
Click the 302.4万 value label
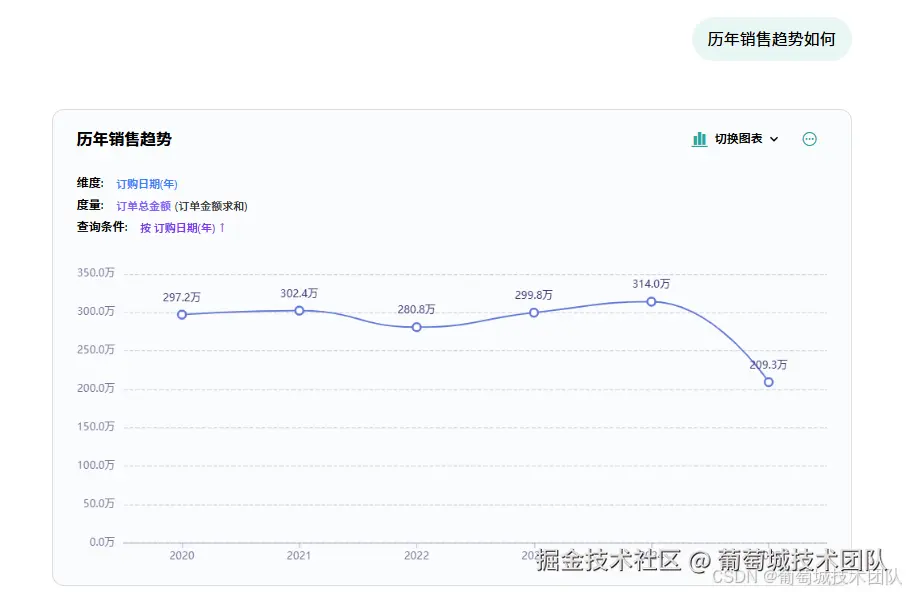(x=299, y=293)
